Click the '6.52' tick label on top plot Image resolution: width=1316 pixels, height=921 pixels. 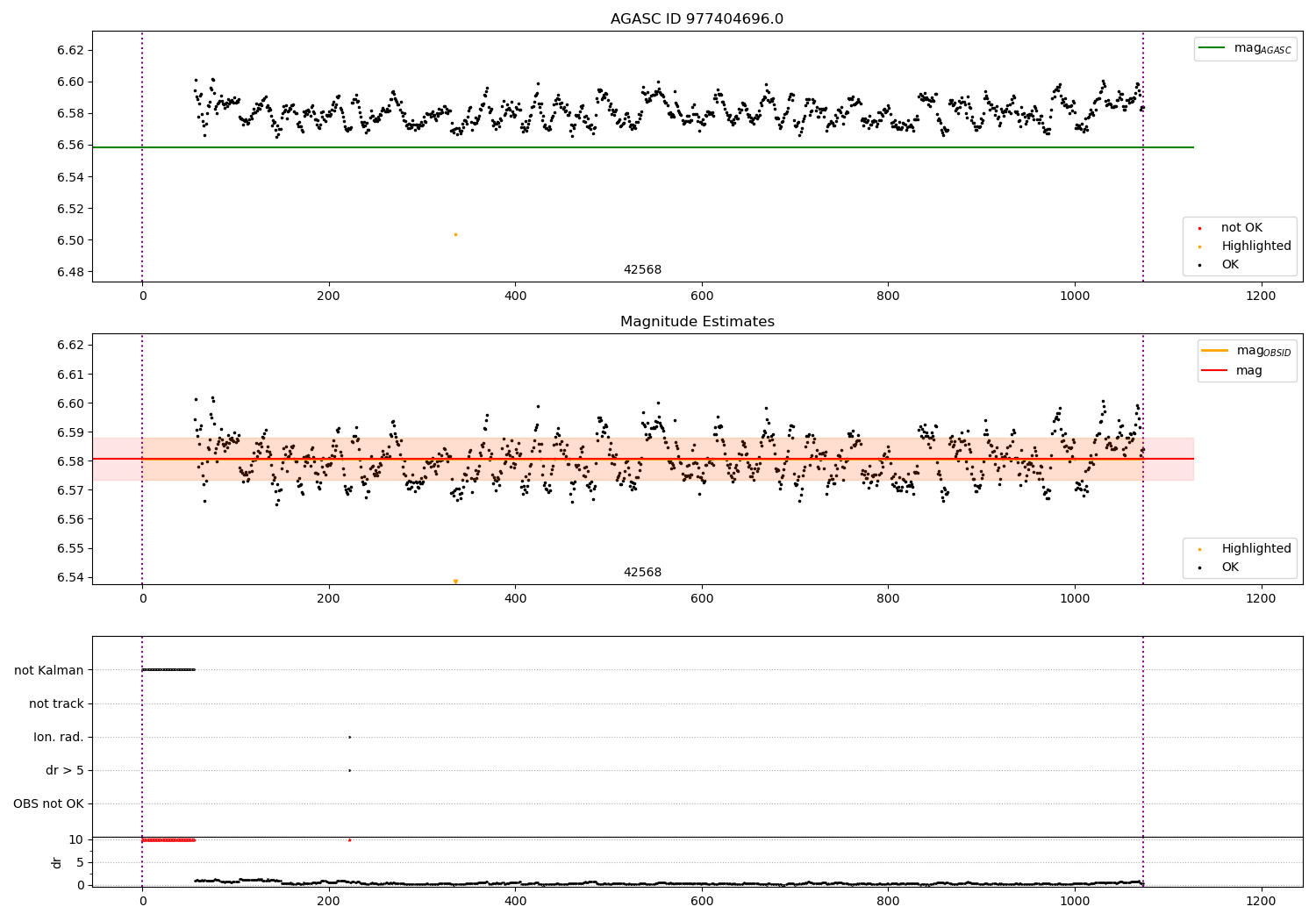click(69, 209)
